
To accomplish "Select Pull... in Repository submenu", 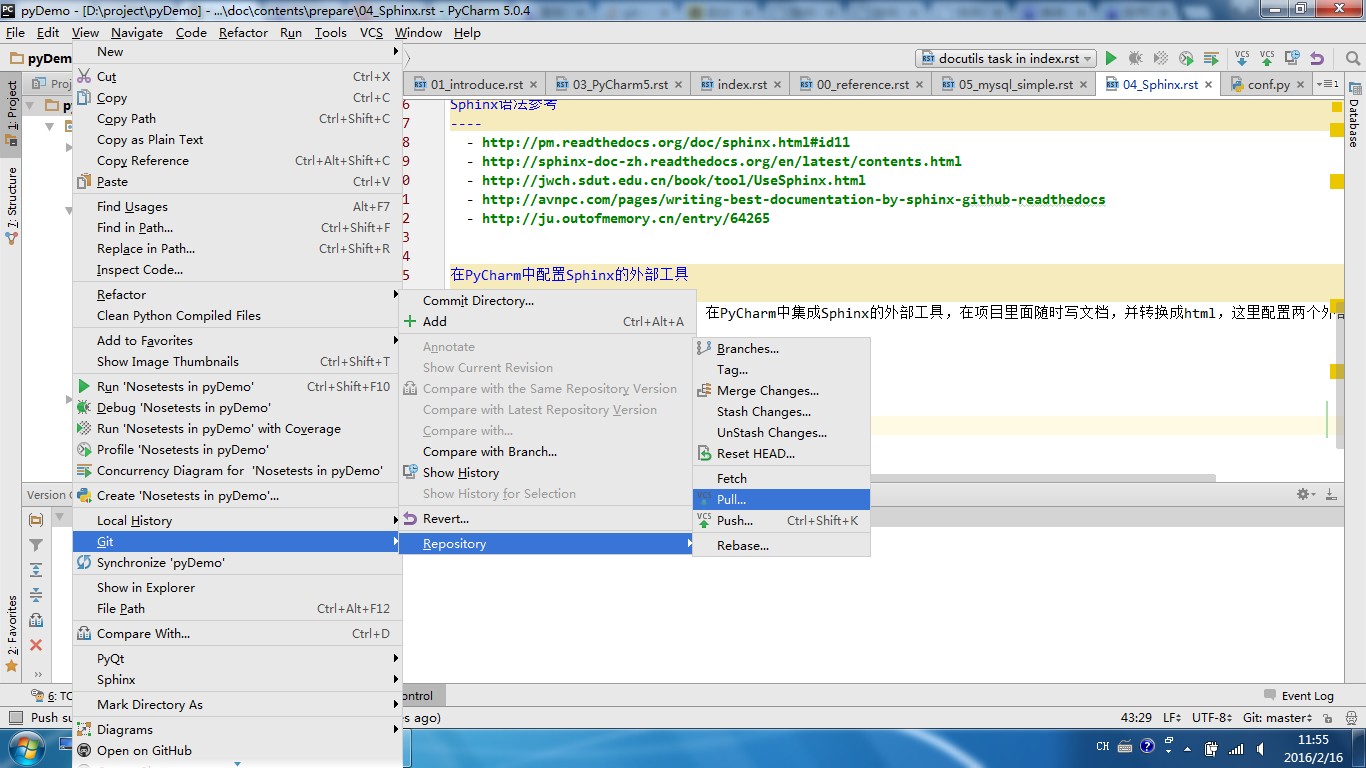I will point(781,500).
